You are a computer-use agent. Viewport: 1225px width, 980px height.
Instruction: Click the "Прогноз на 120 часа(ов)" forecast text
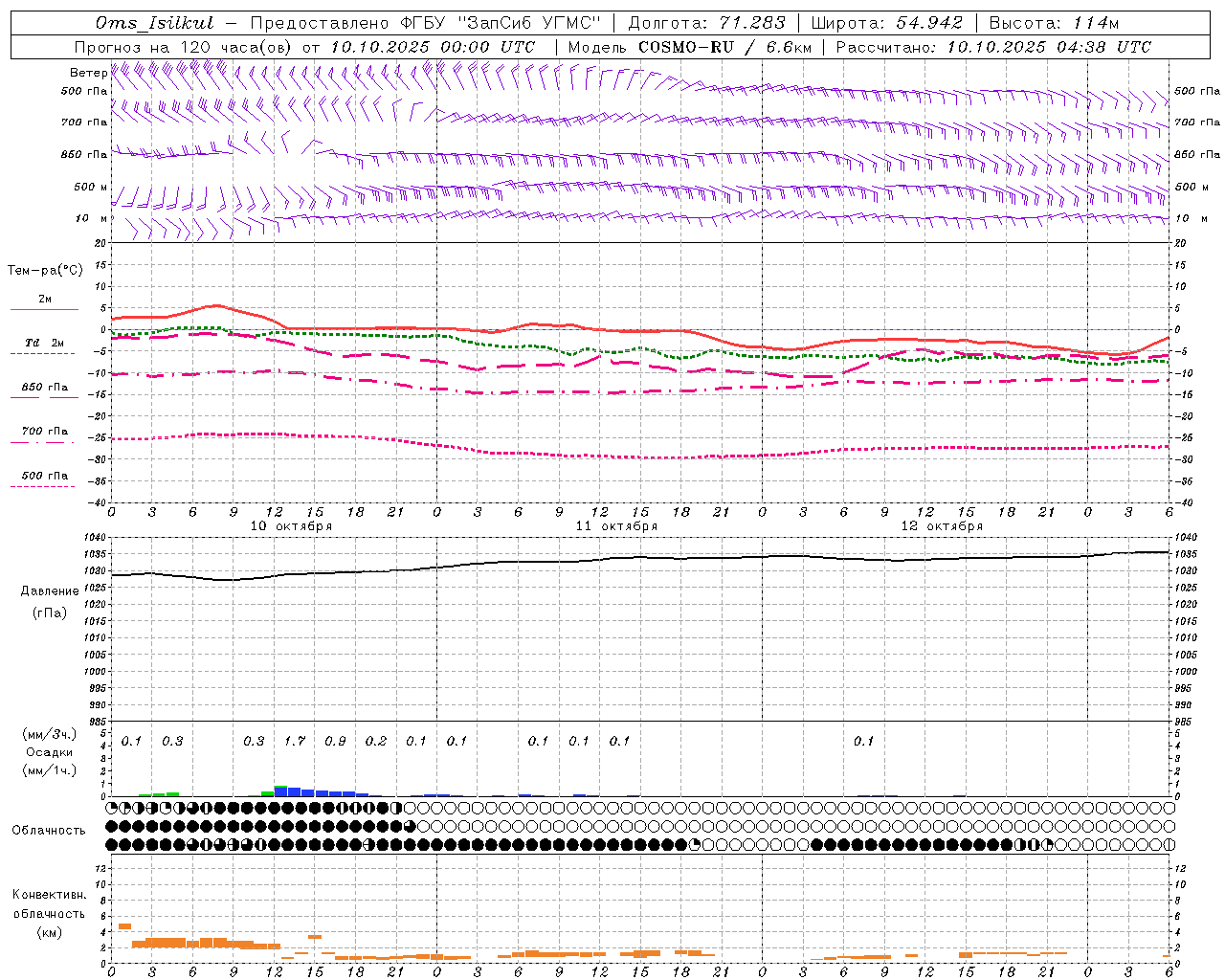coord(184,47)
